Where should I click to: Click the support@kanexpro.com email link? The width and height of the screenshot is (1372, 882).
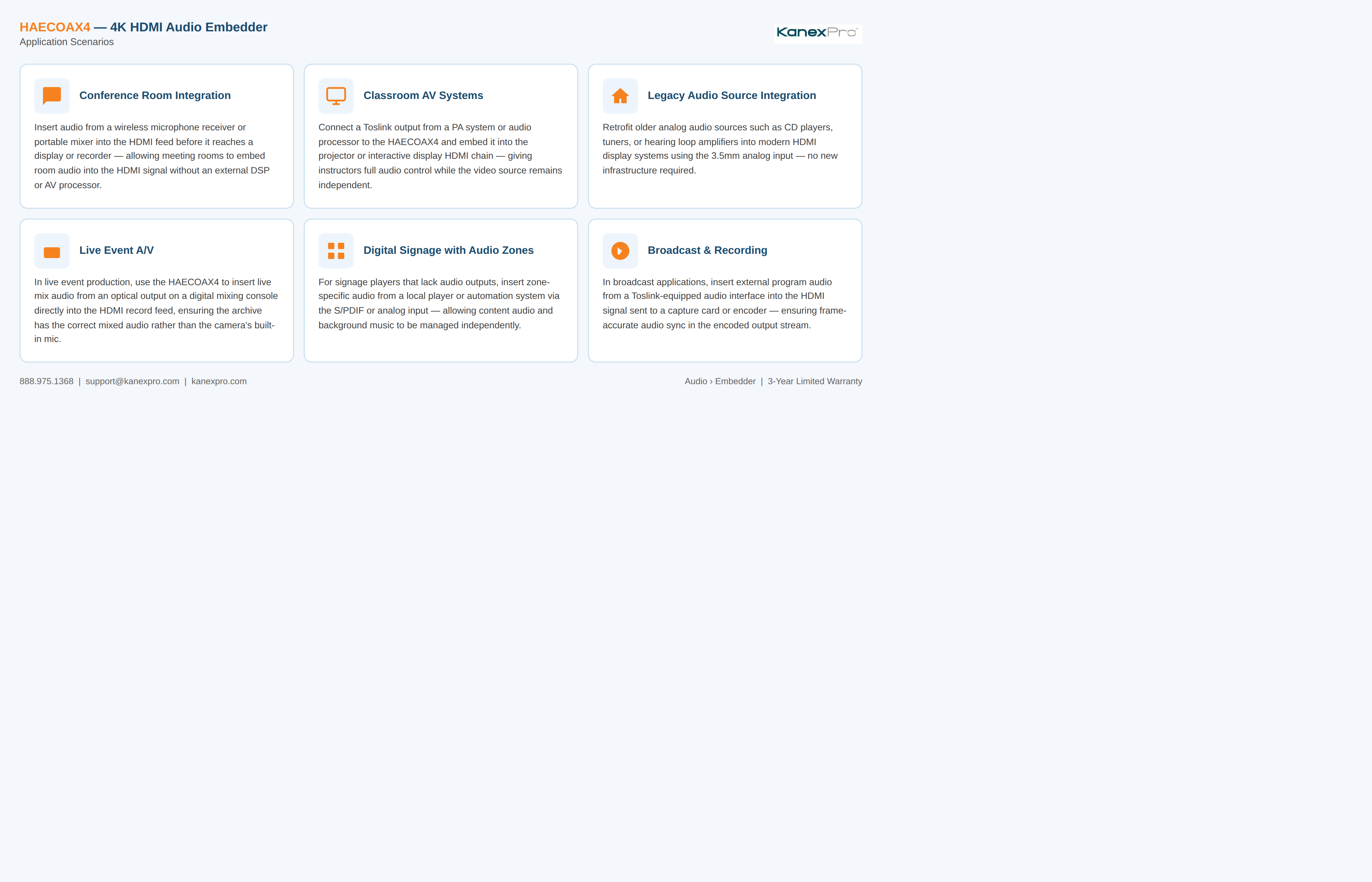132,382
